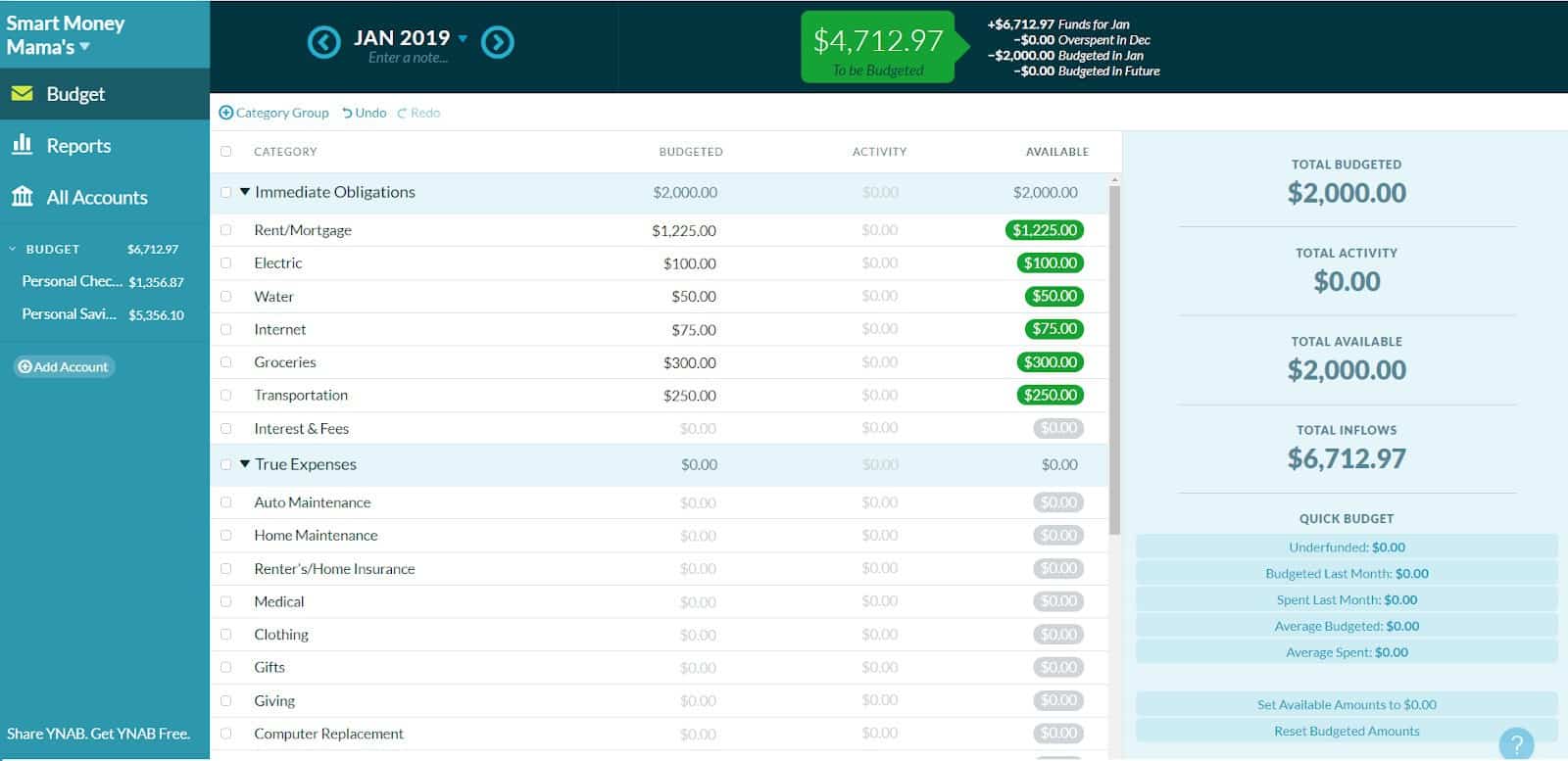Click the Reports bar chart icon

22,145
